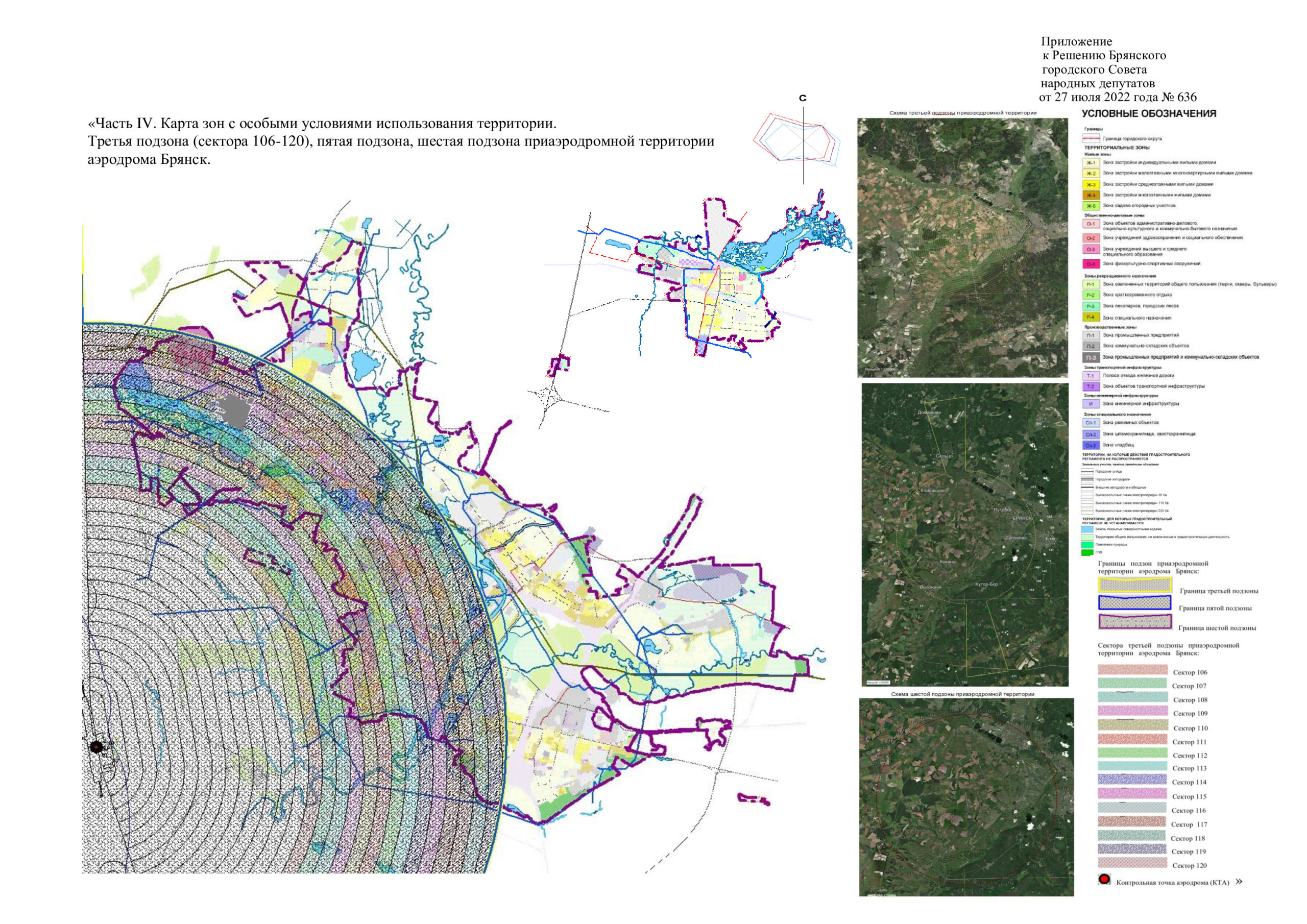Click the 'Приложение' header word
Screen dimensions: 1307x924
pos(1076,42)
